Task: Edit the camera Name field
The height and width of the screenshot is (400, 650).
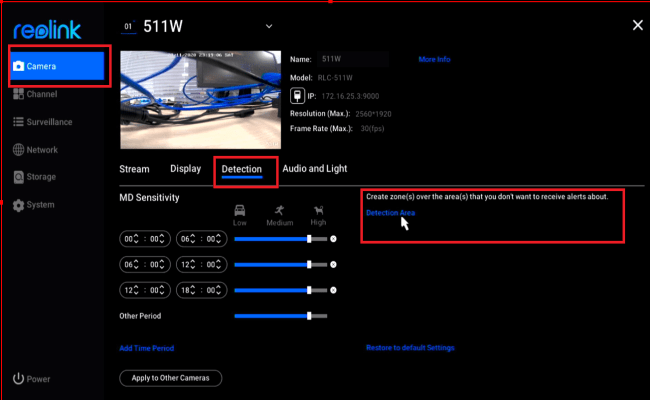Action: coord(353,59)
